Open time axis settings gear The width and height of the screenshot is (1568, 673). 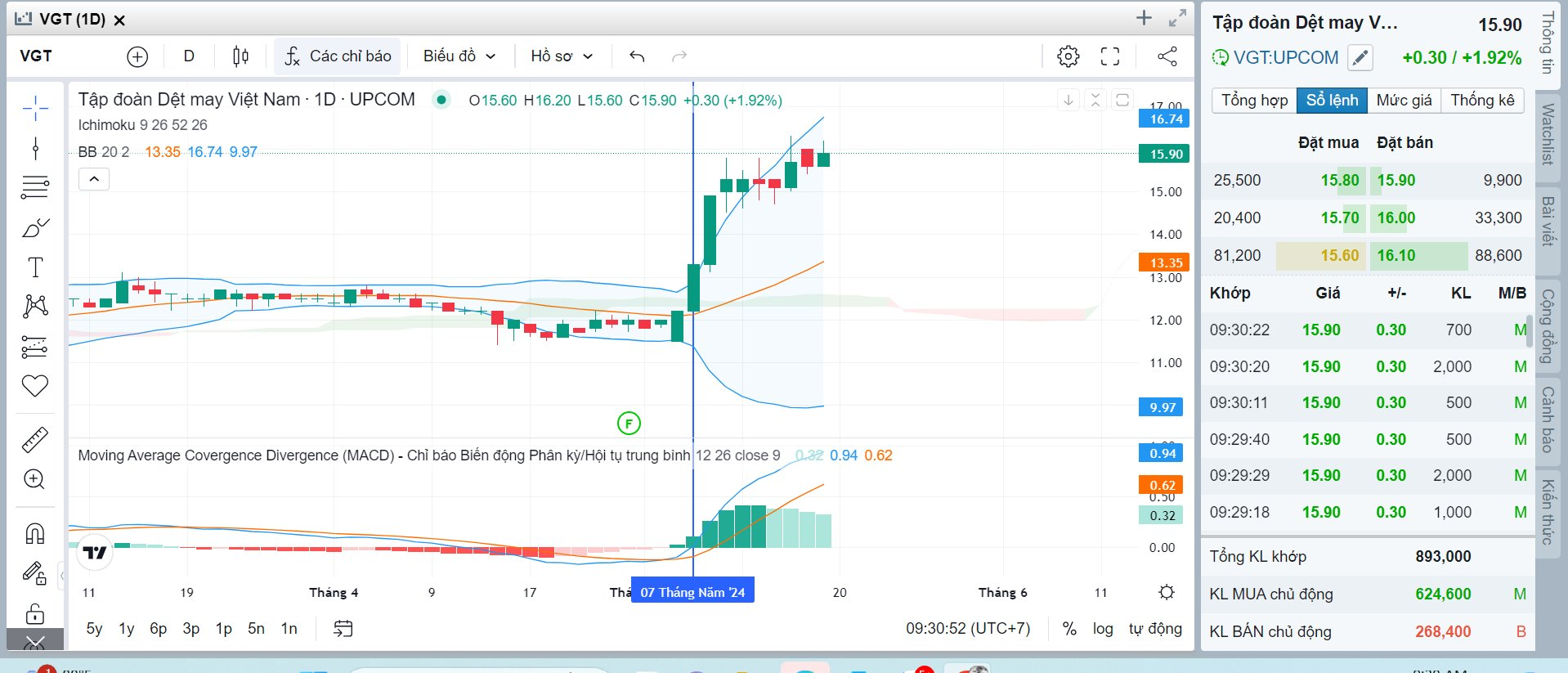(1167, 592)
